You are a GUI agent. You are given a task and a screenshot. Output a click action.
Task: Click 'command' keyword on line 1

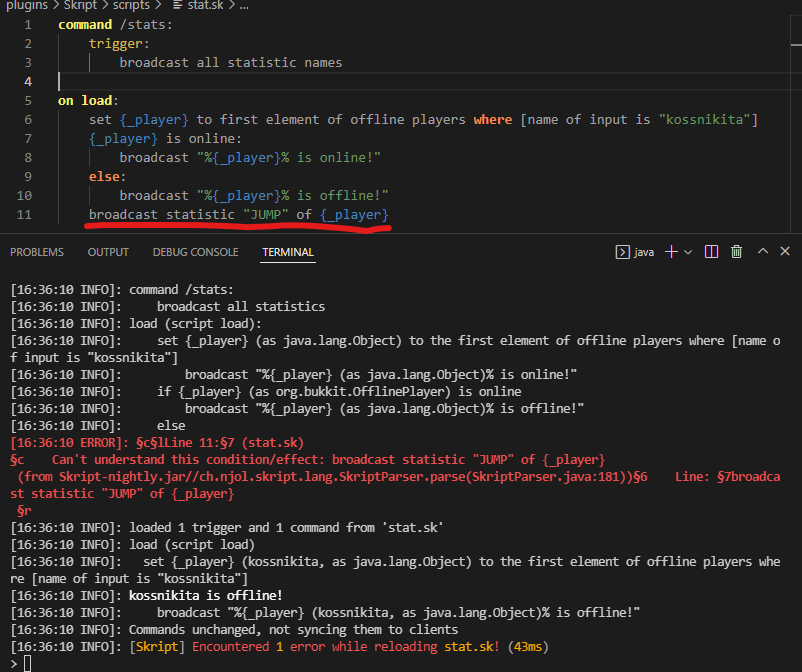click(x=85, y=25)
